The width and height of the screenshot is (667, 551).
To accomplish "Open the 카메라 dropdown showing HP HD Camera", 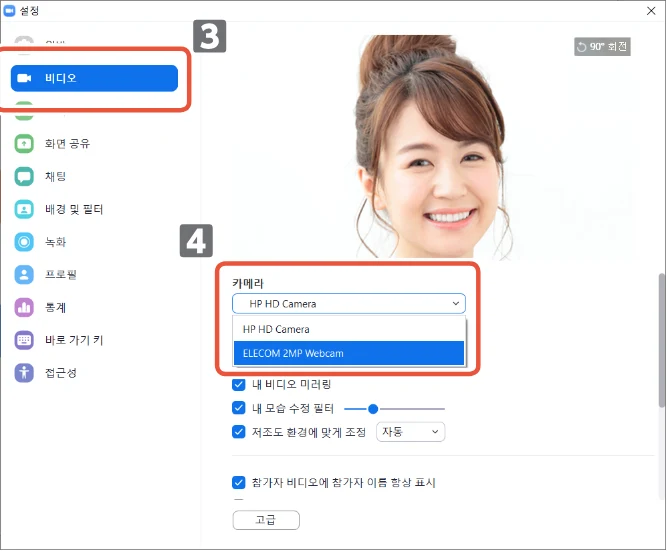I will pyautogui.click(x=349, y=304).
